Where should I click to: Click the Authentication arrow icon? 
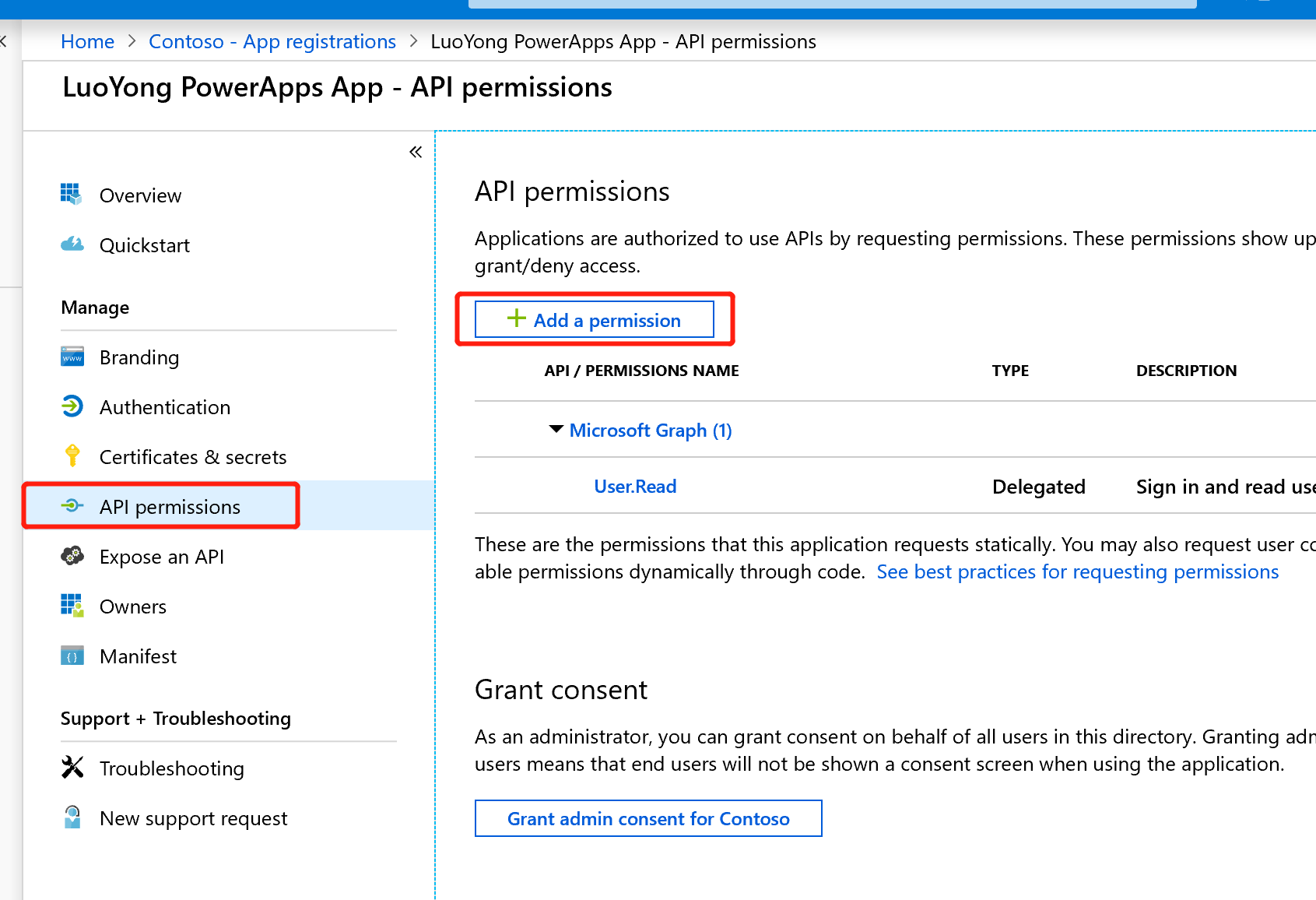coord(72,406)
